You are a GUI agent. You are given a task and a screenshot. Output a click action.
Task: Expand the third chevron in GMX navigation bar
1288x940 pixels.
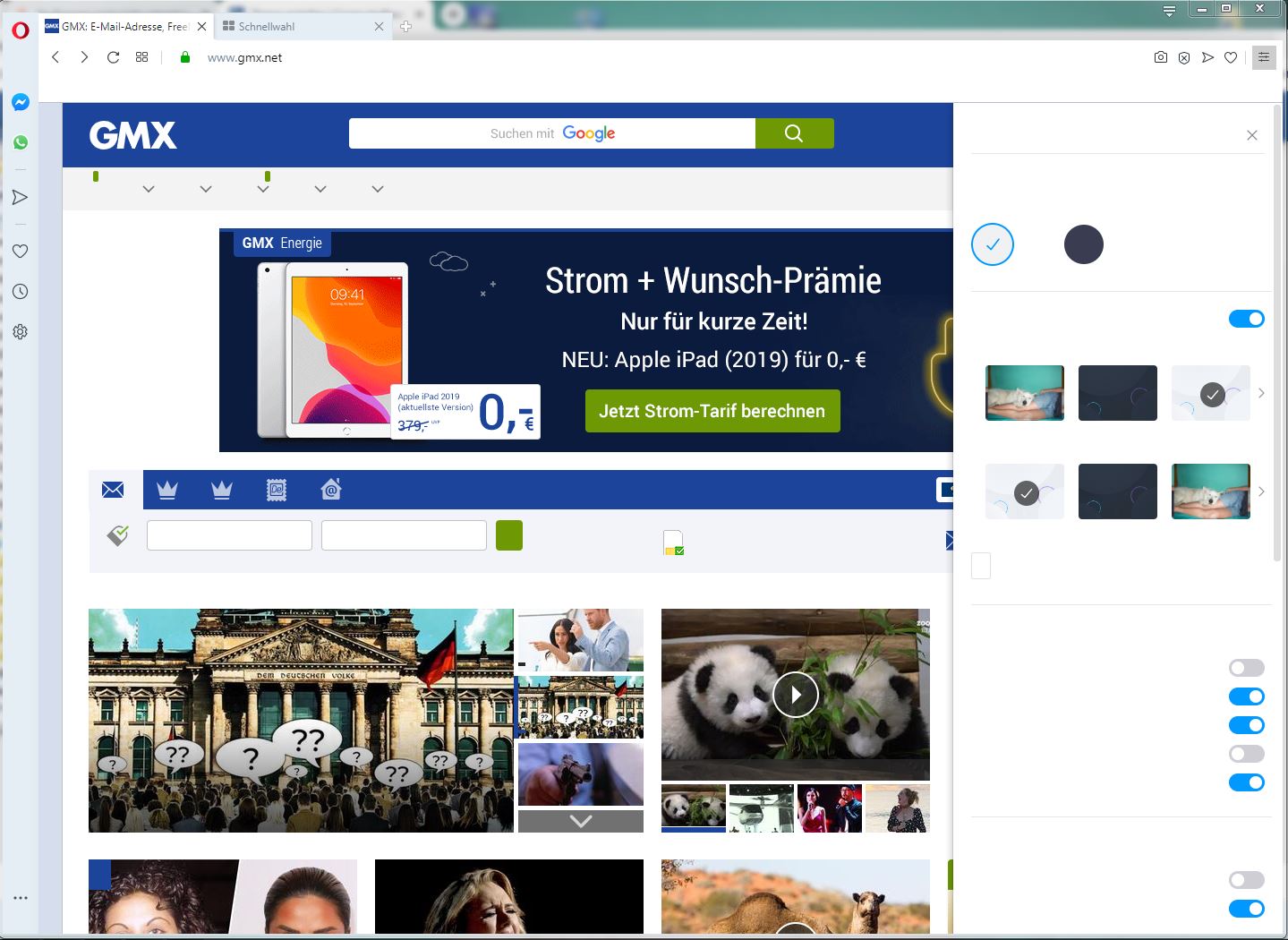[x=263, y=189]
